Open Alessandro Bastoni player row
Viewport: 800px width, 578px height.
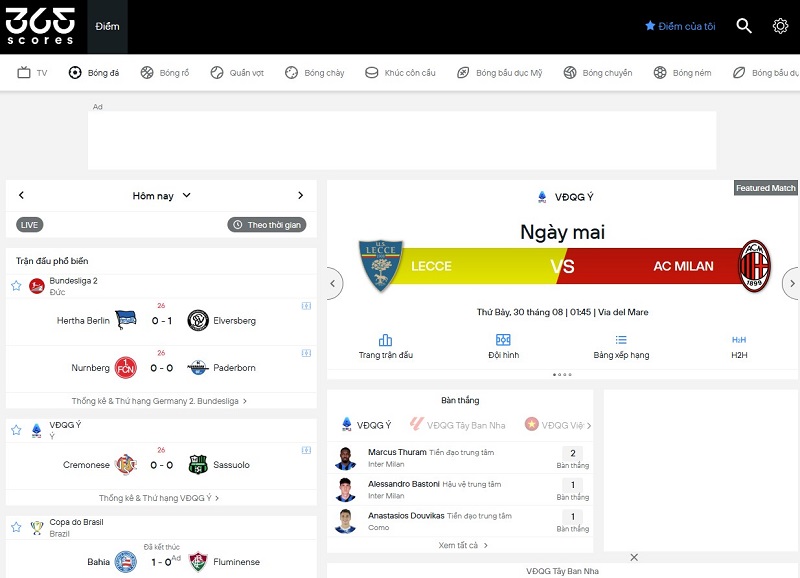(x=460, y=490)
